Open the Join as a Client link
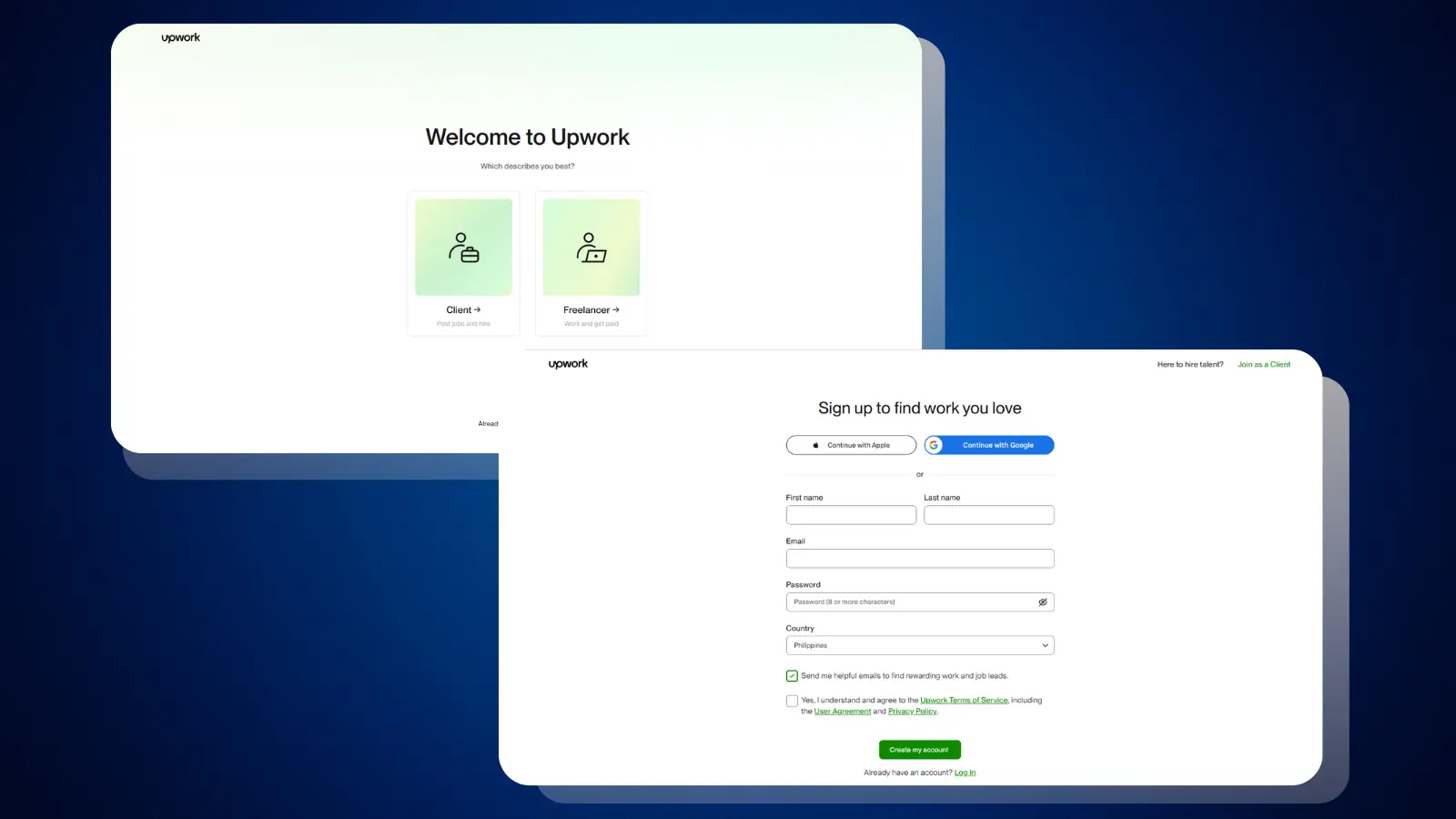 click(x=1264, y=365)
